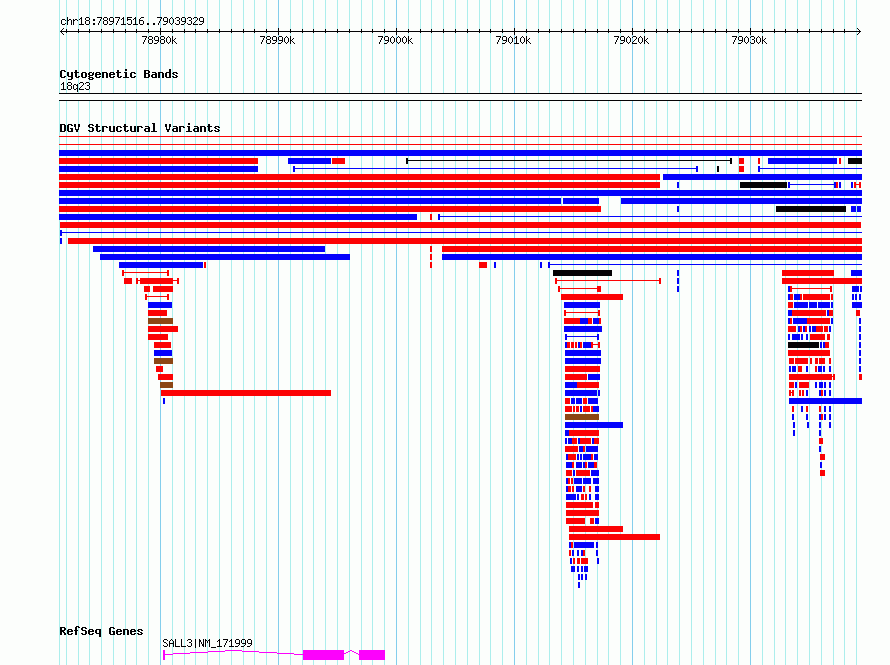
Task: Click the 79010k ruler label
Action: [513, 40]
